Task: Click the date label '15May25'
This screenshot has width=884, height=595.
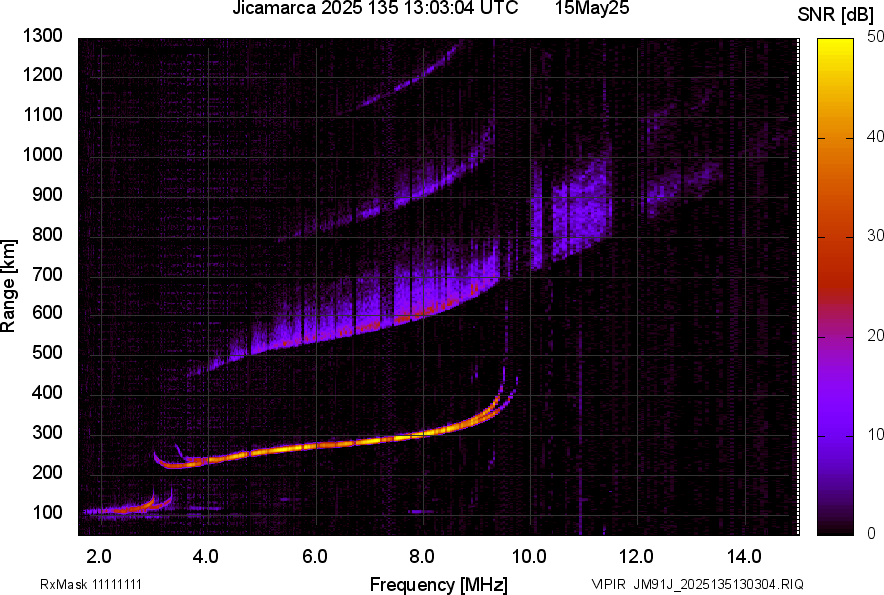Action: tap(591, 8)
